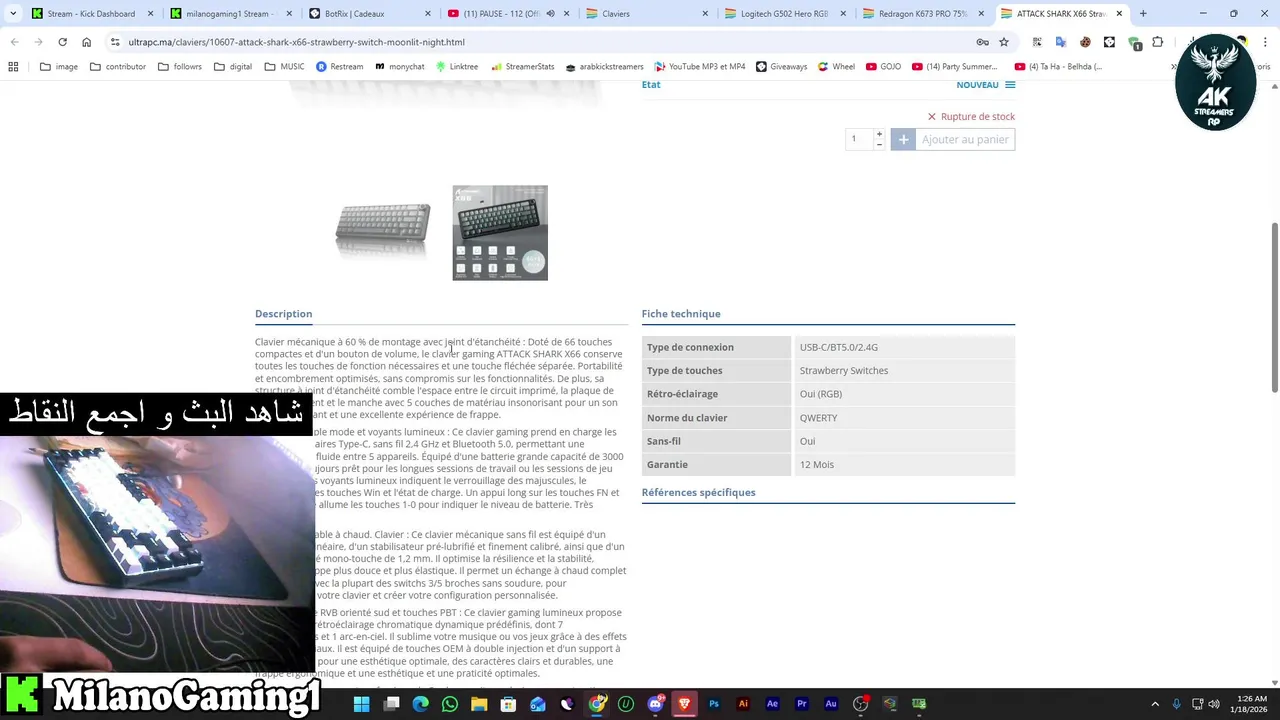Open the digital bookmarks folder
Viewport: 1280px width, 720px height.
tap(232, 66)
